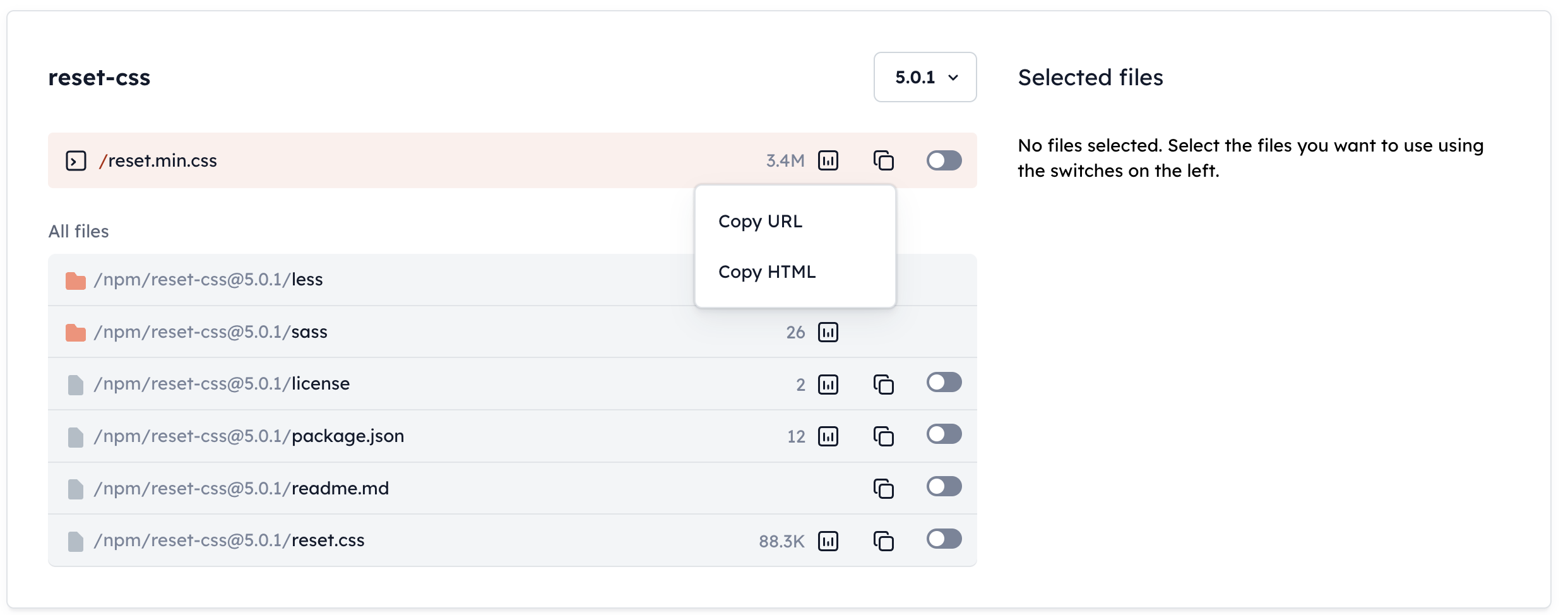Click the reset.css file name
The image size is (1568, 615).
tap(328, 540)
